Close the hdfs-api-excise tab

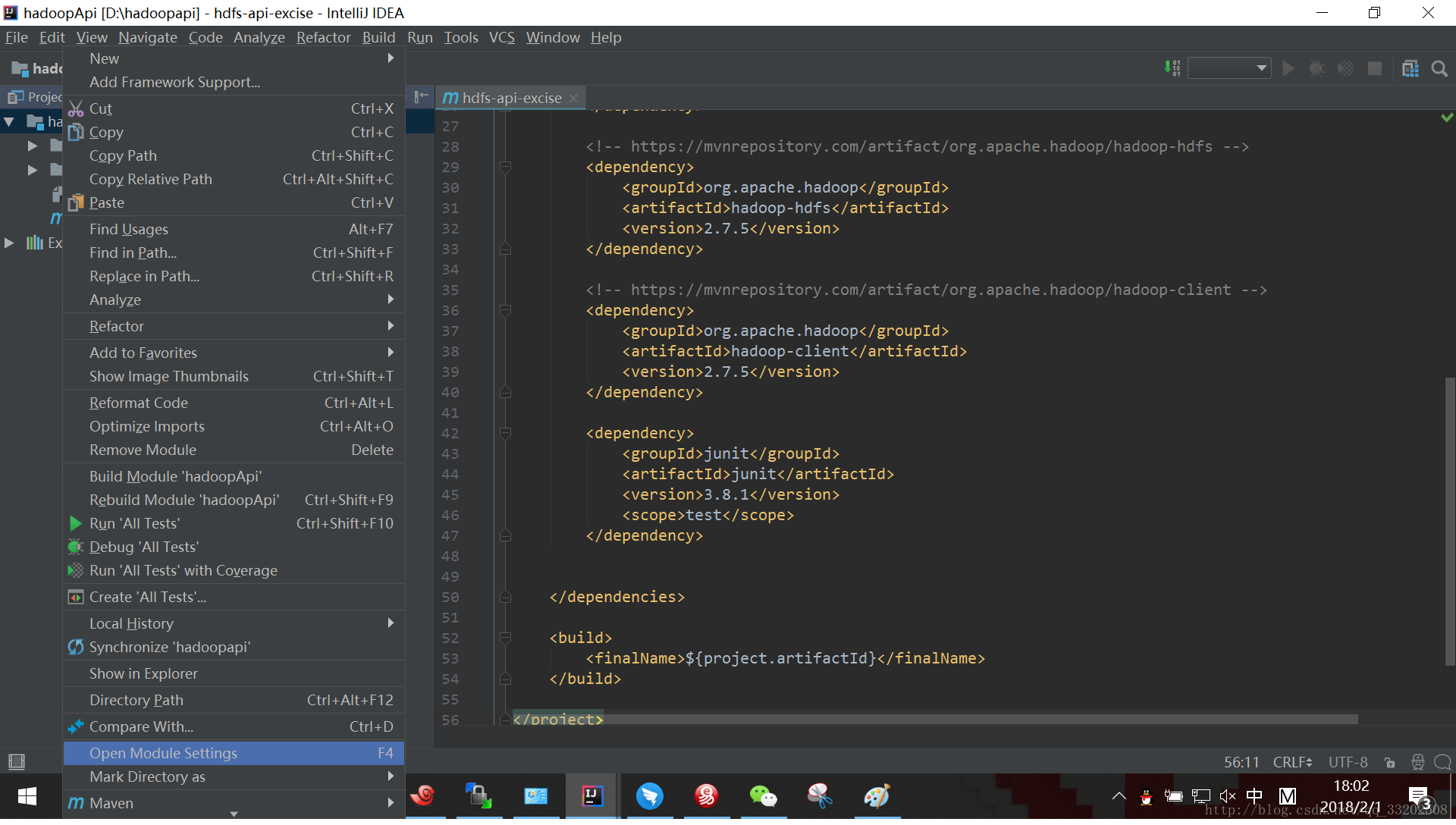pos(573,98)
